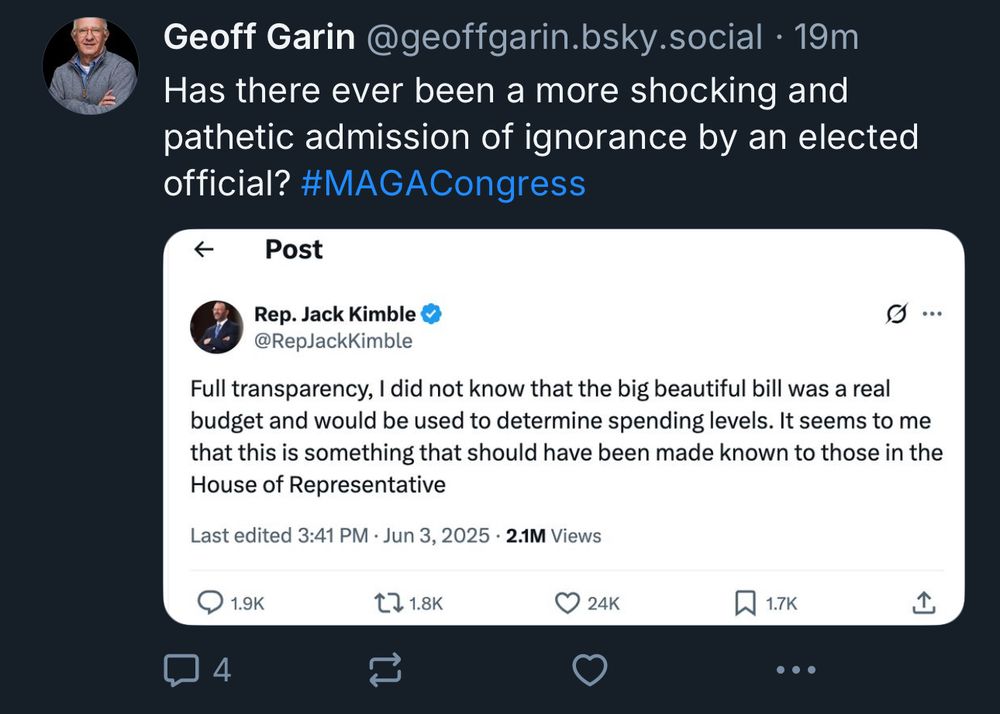Retweet the Jack Kimble tweet
The image size is (1000, 714).
387,602
